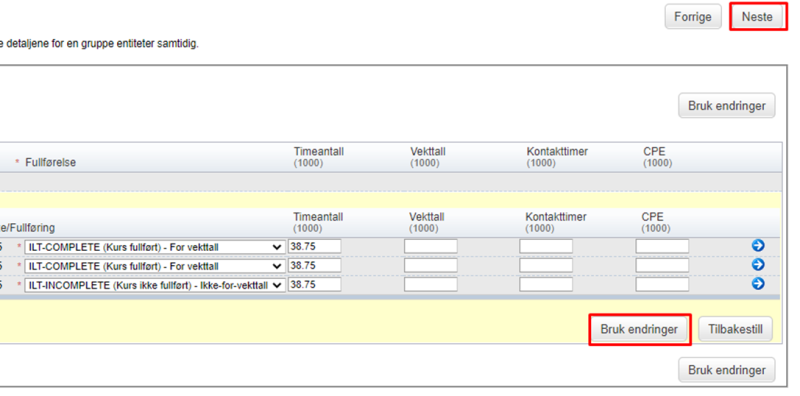
Task: Click first row Timeantall field with 38.75
Action: 315,247
